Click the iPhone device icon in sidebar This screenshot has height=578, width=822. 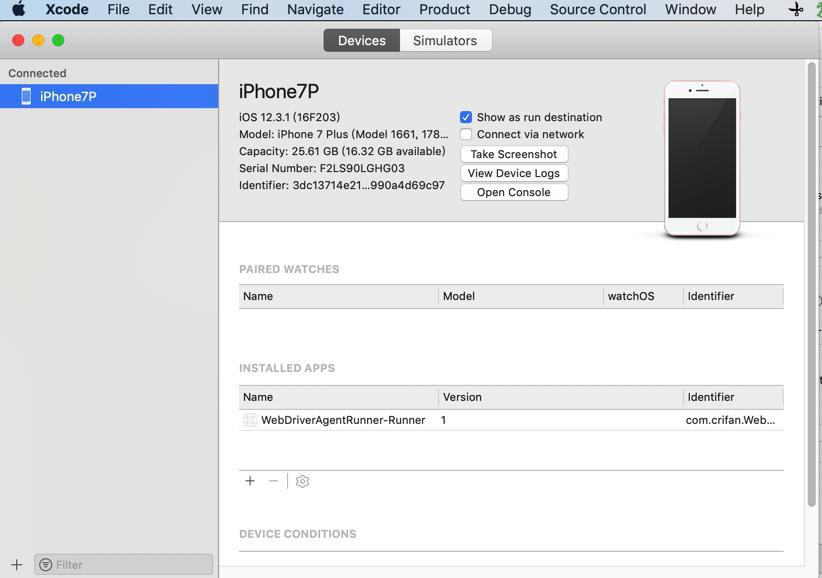click(26, 96)
